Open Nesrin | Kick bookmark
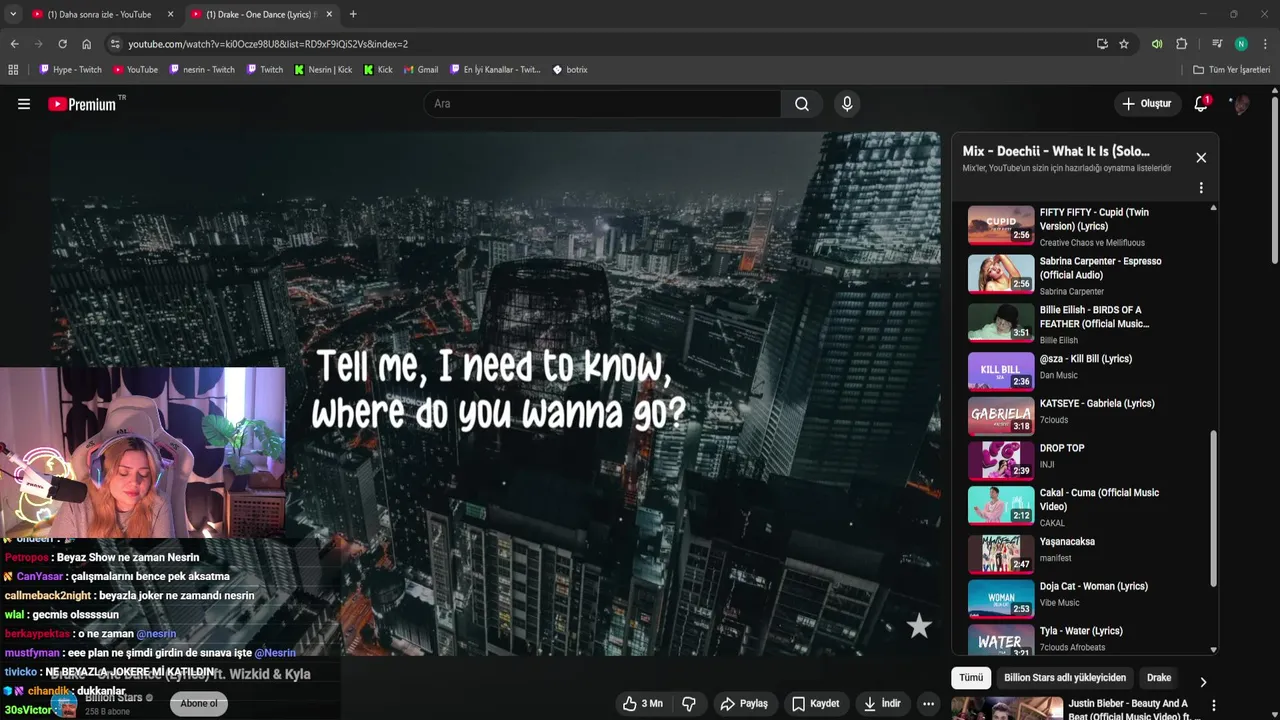1280x720 pixels. (323, 70)
